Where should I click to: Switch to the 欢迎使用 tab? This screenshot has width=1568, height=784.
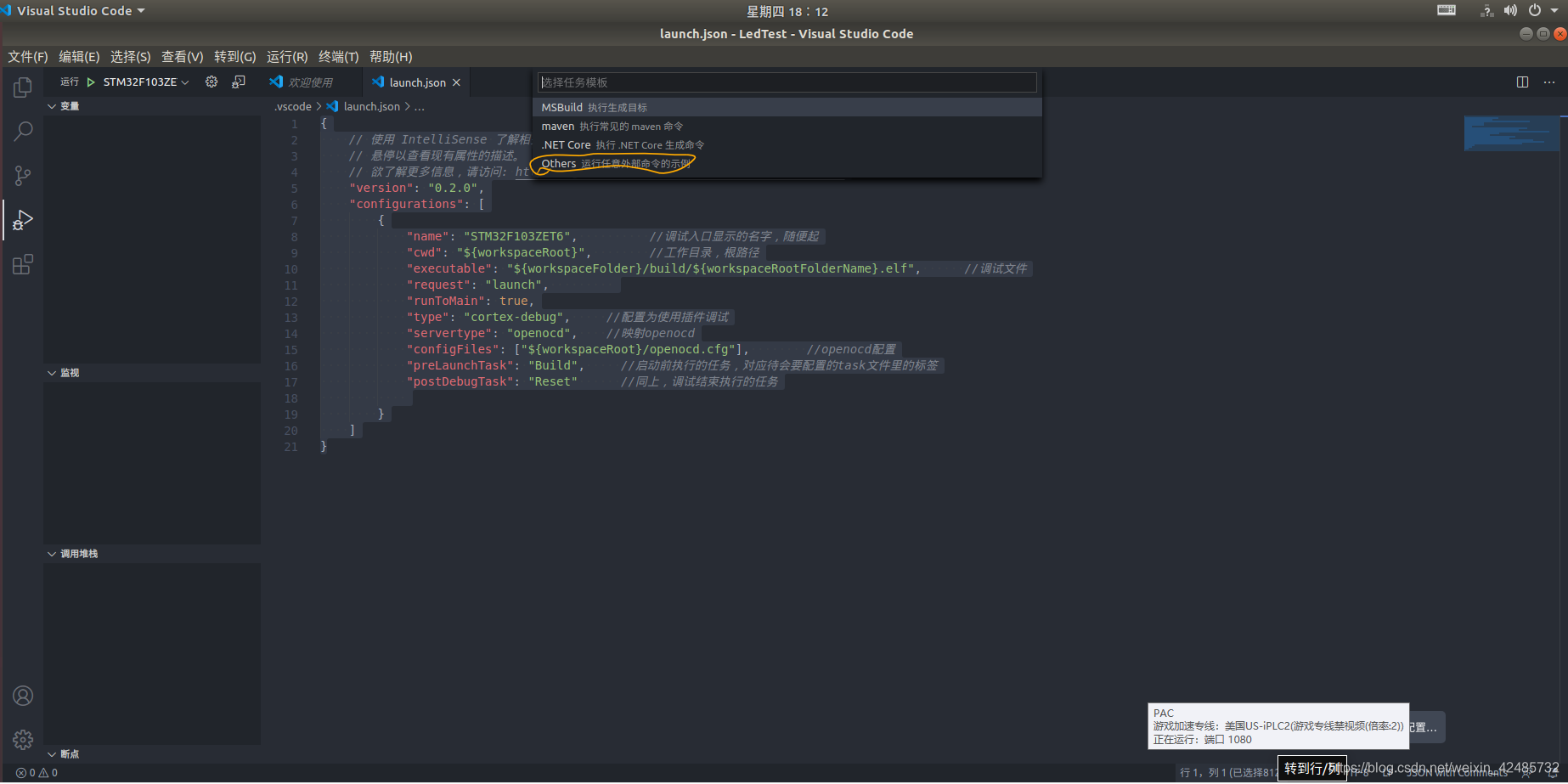(311, 82)
